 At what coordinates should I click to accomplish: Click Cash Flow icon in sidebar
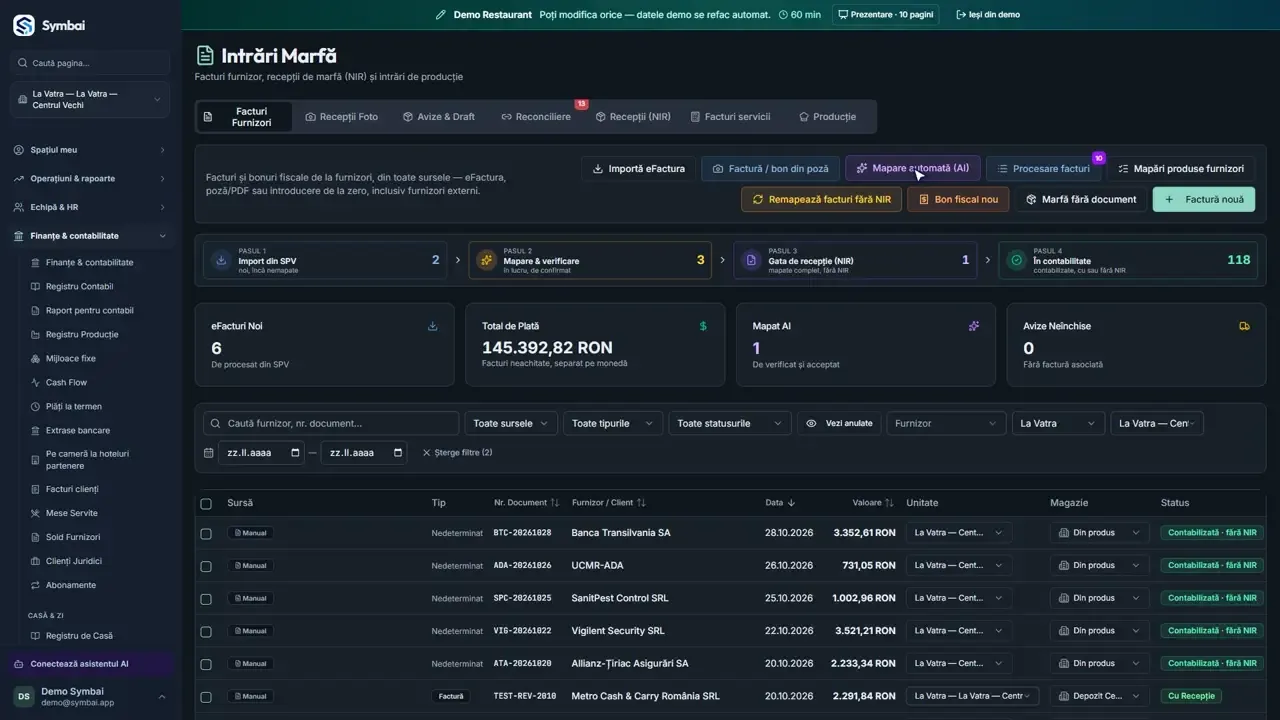(36, 382)
